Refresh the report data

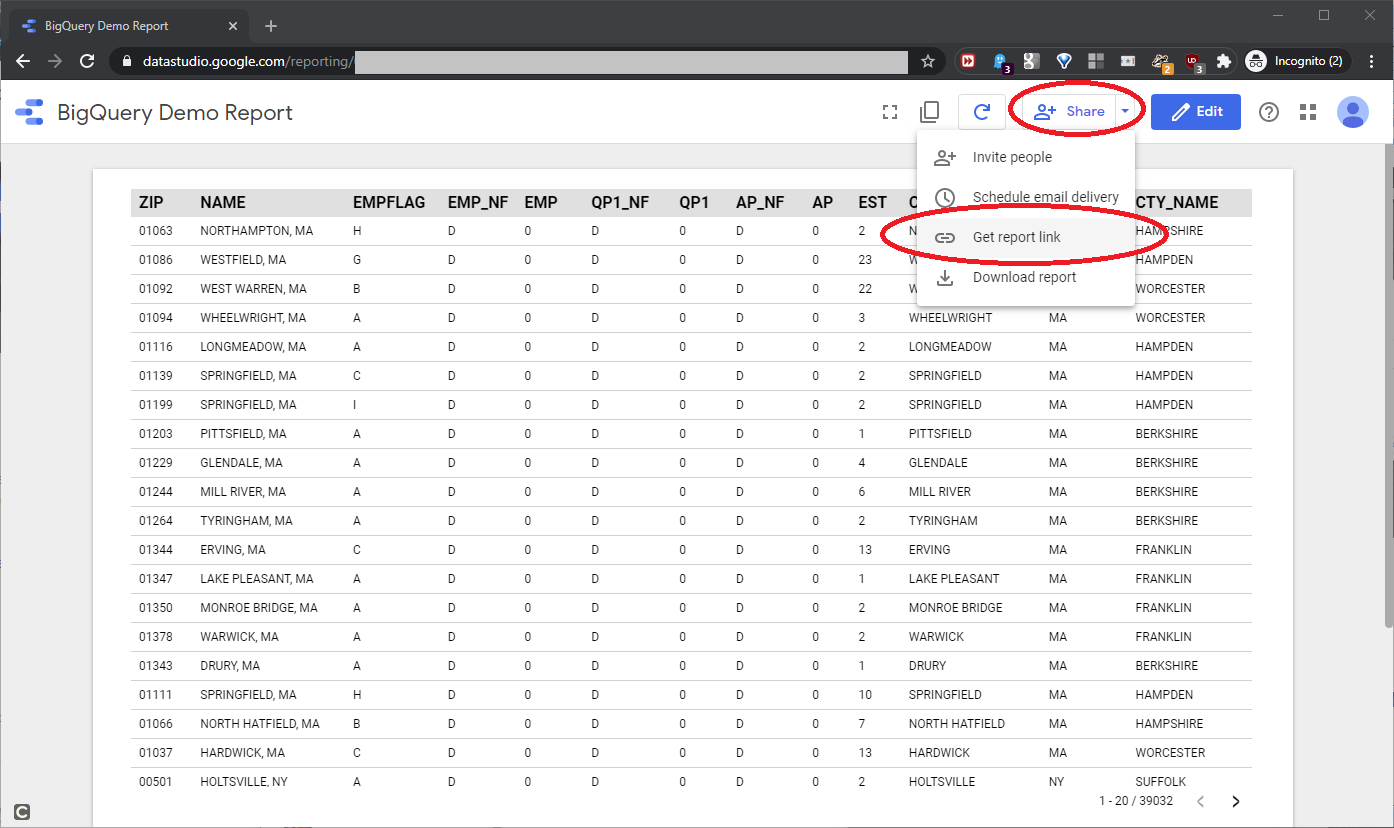982,112
